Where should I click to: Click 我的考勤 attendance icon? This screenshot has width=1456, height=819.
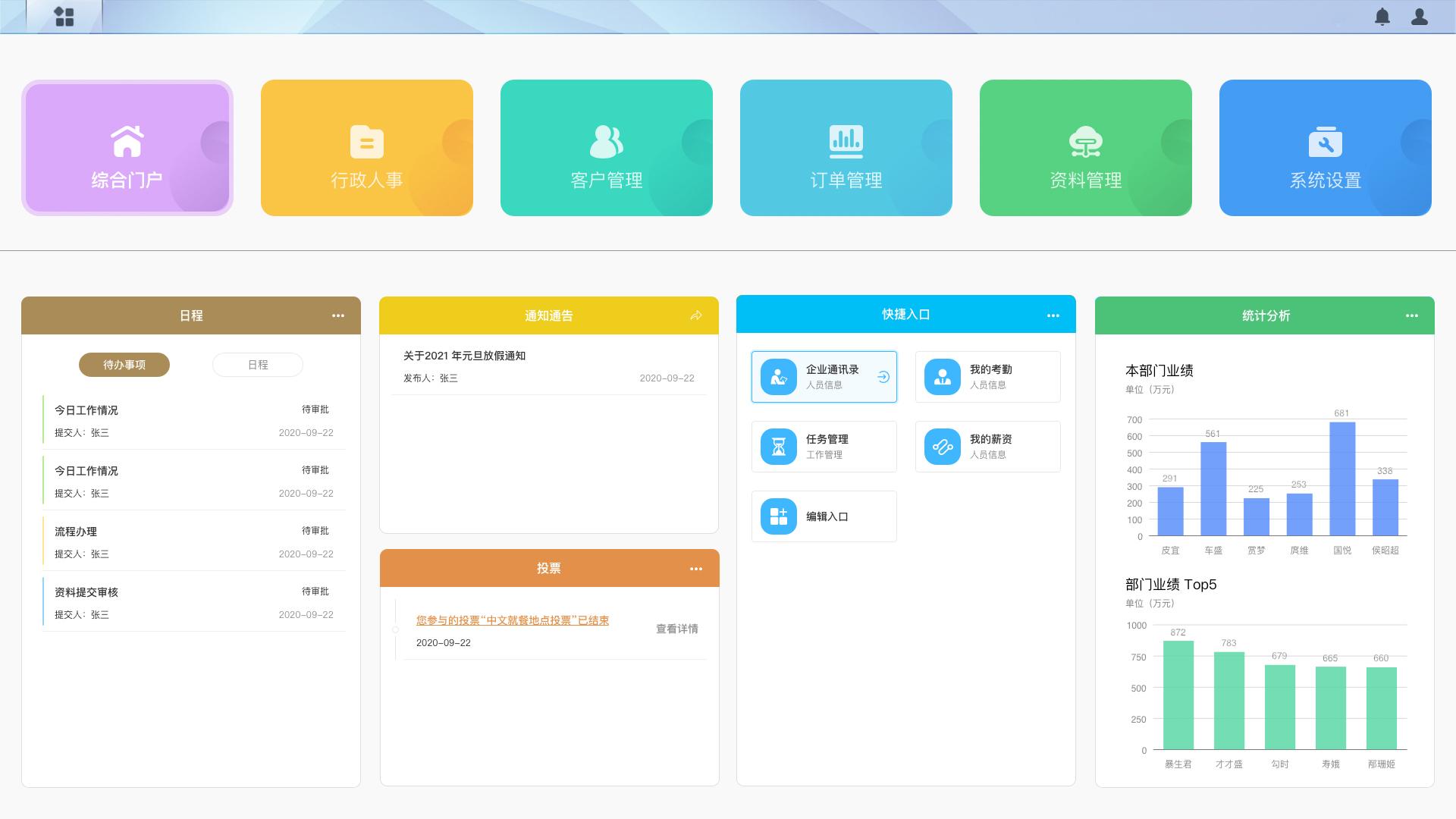click(943, 377)
